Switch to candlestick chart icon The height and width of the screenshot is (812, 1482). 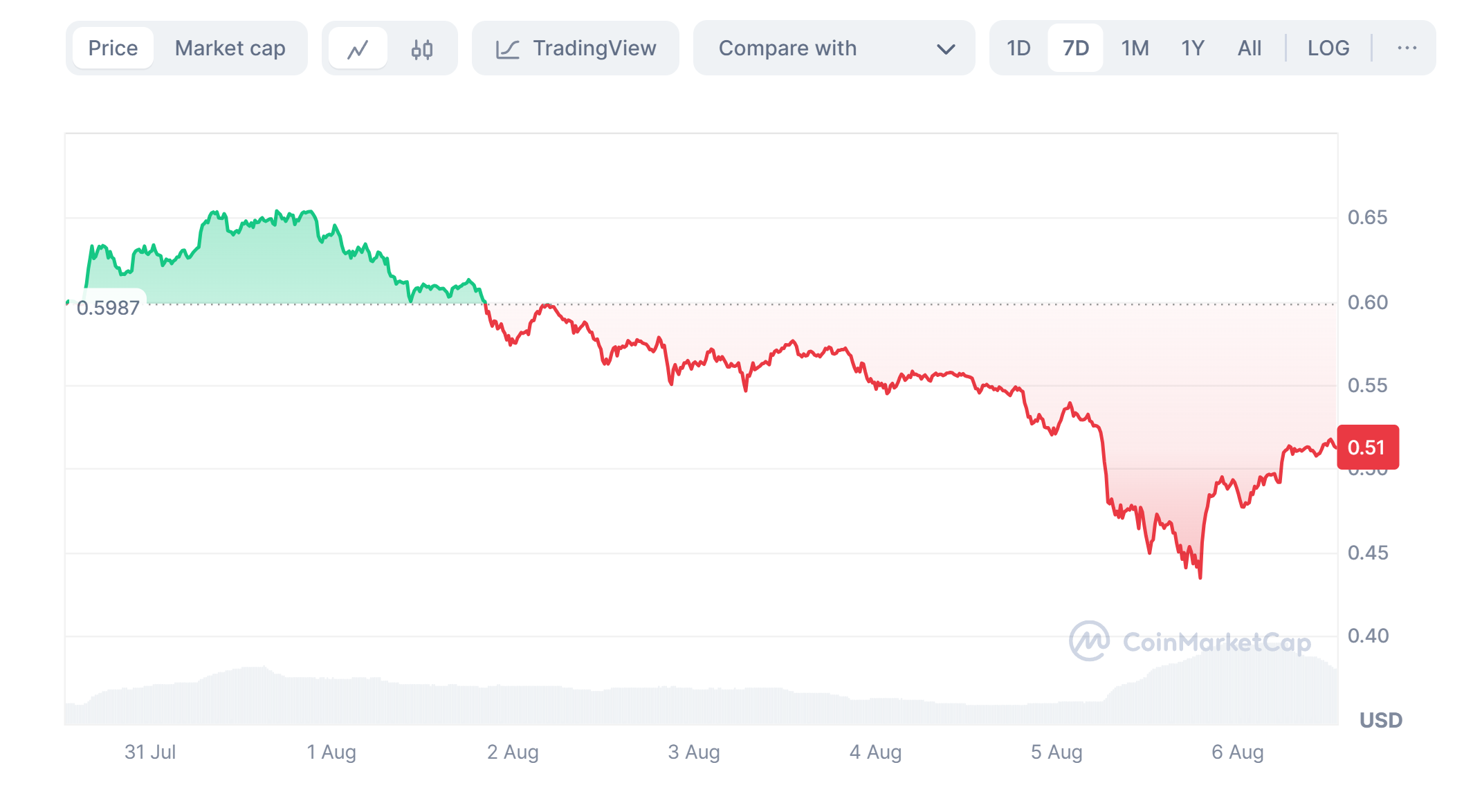[422, 48]
